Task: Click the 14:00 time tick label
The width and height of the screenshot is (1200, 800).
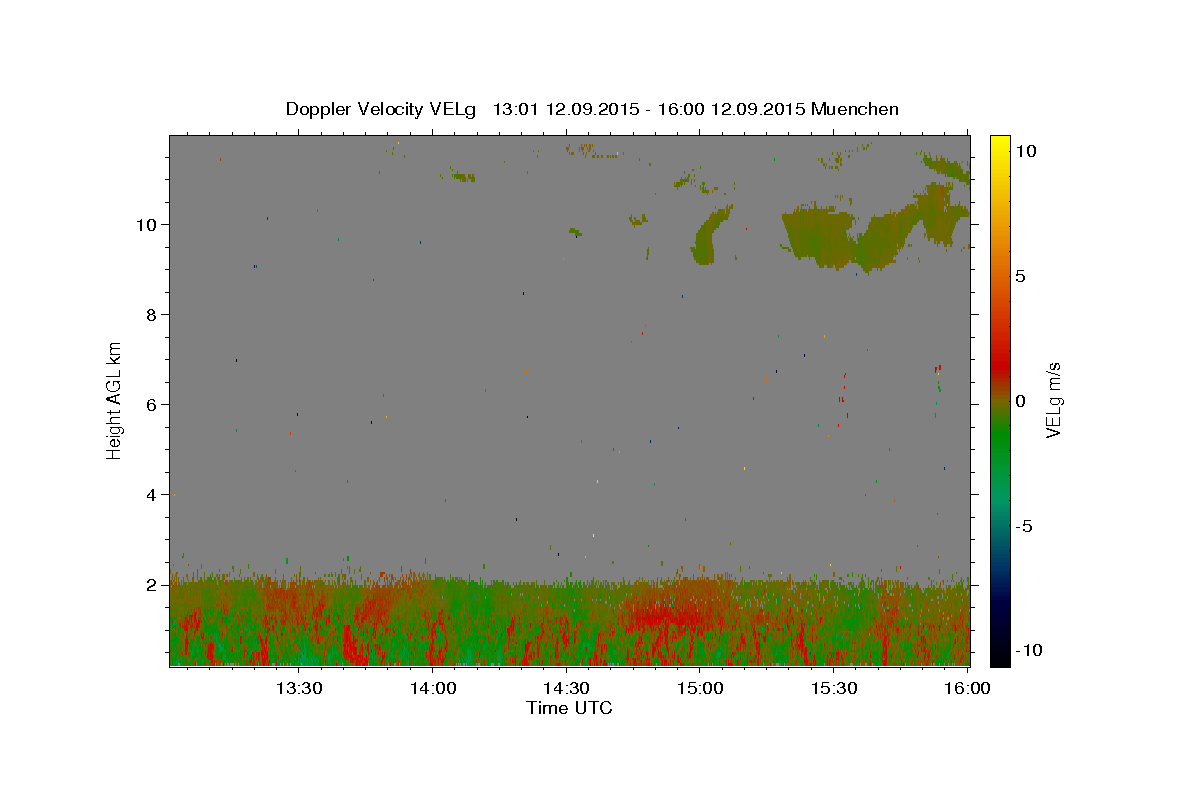Action: tap(432, 688)
